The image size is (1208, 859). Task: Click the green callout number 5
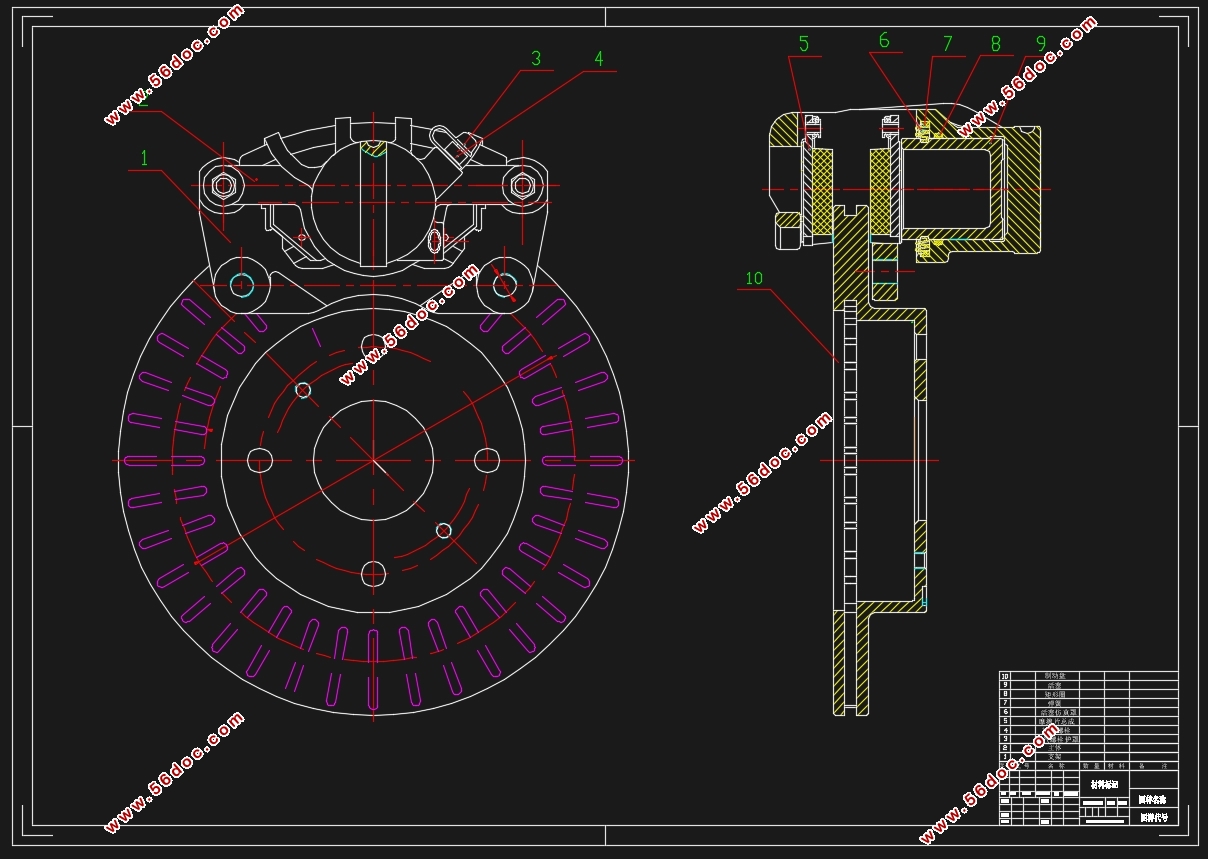pos(804,44)
